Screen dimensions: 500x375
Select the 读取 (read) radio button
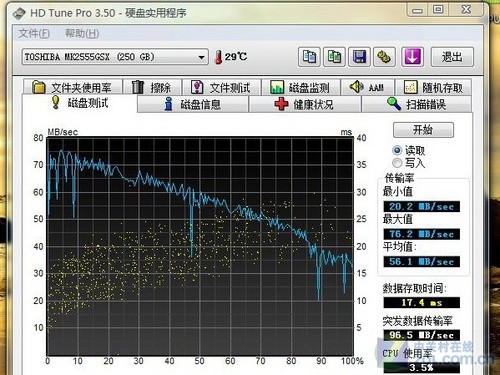tap(397, 150)
